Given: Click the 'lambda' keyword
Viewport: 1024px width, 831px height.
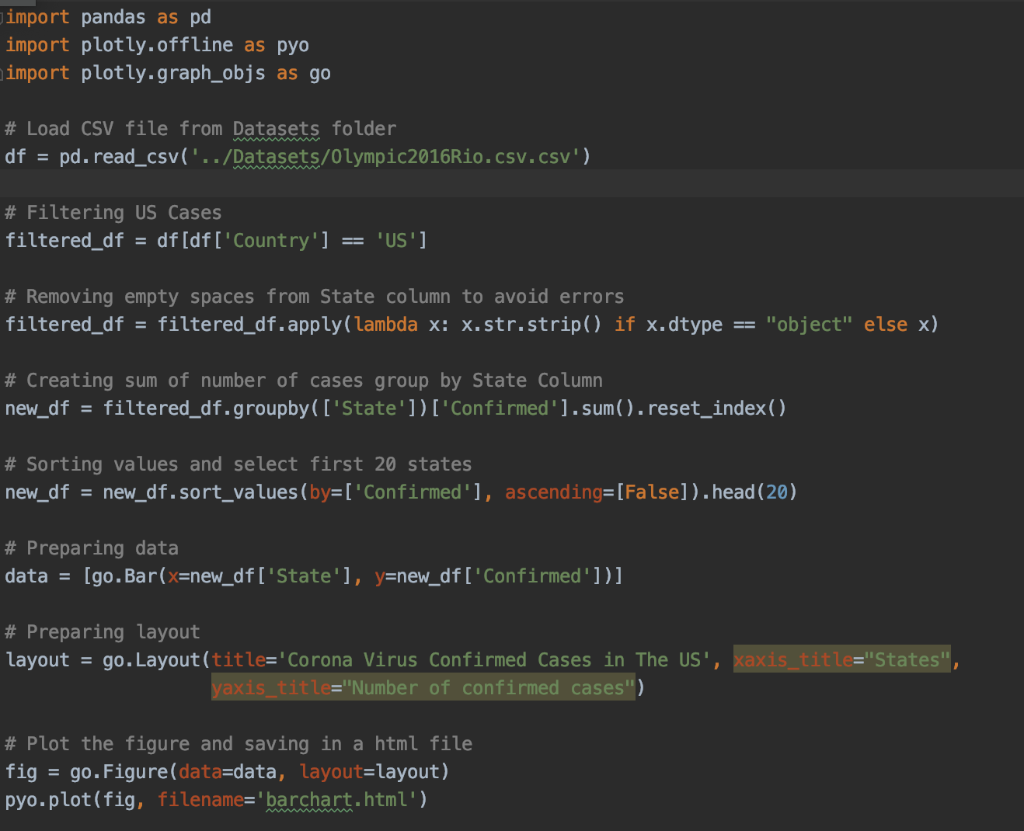Looking at the screenshot, I should [386, 325].
